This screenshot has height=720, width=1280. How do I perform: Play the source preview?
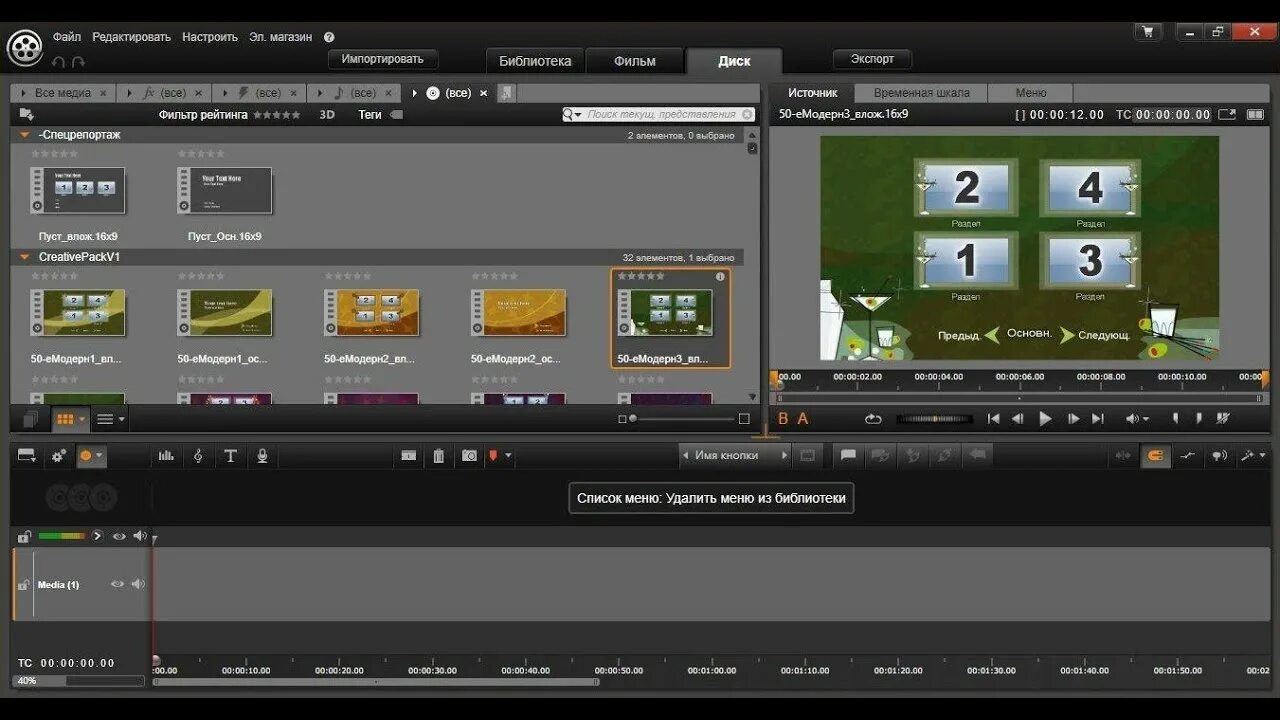[x=1045, y=419]
